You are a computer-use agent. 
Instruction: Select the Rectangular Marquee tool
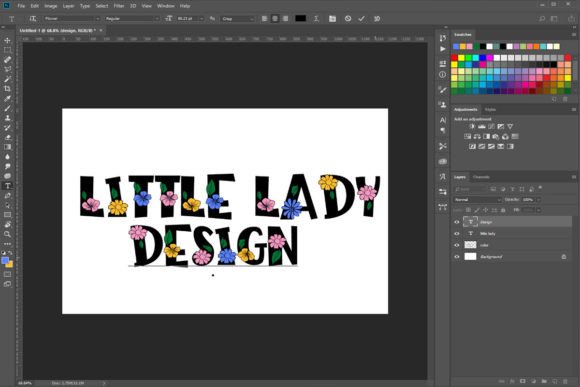point(7,50)
